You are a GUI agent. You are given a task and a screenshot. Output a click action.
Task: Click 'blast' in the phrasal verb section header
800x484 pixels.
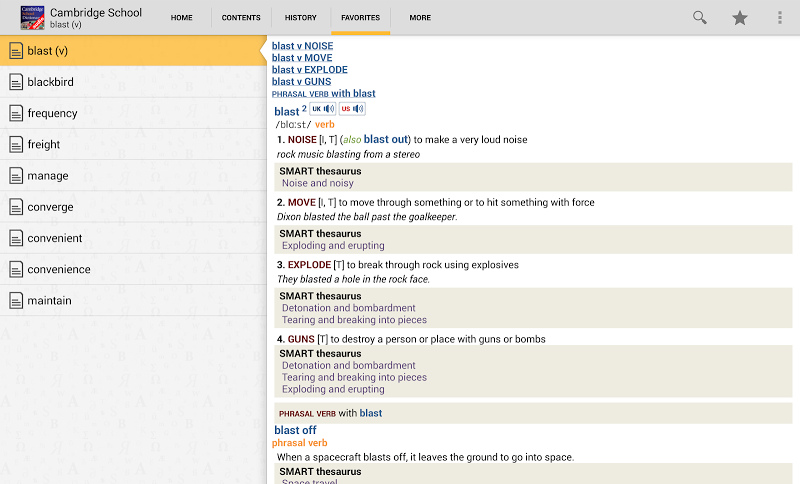tap(370, 413)
